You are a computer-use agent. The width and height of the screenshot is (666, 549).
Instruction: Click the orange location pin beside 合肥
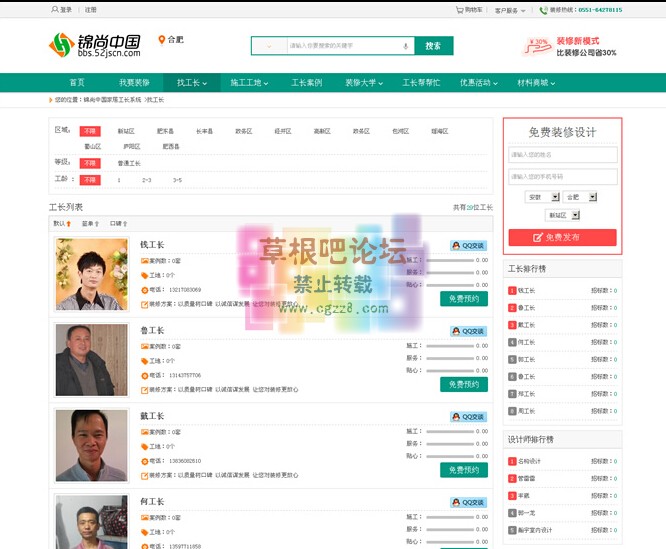(161, 40)
